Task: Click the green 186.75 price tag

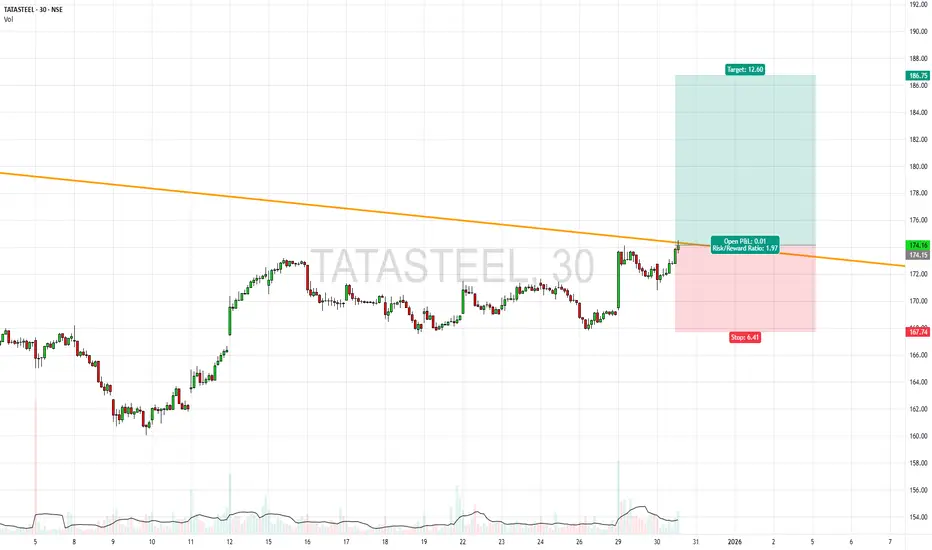Action: [x=918, y=76]
